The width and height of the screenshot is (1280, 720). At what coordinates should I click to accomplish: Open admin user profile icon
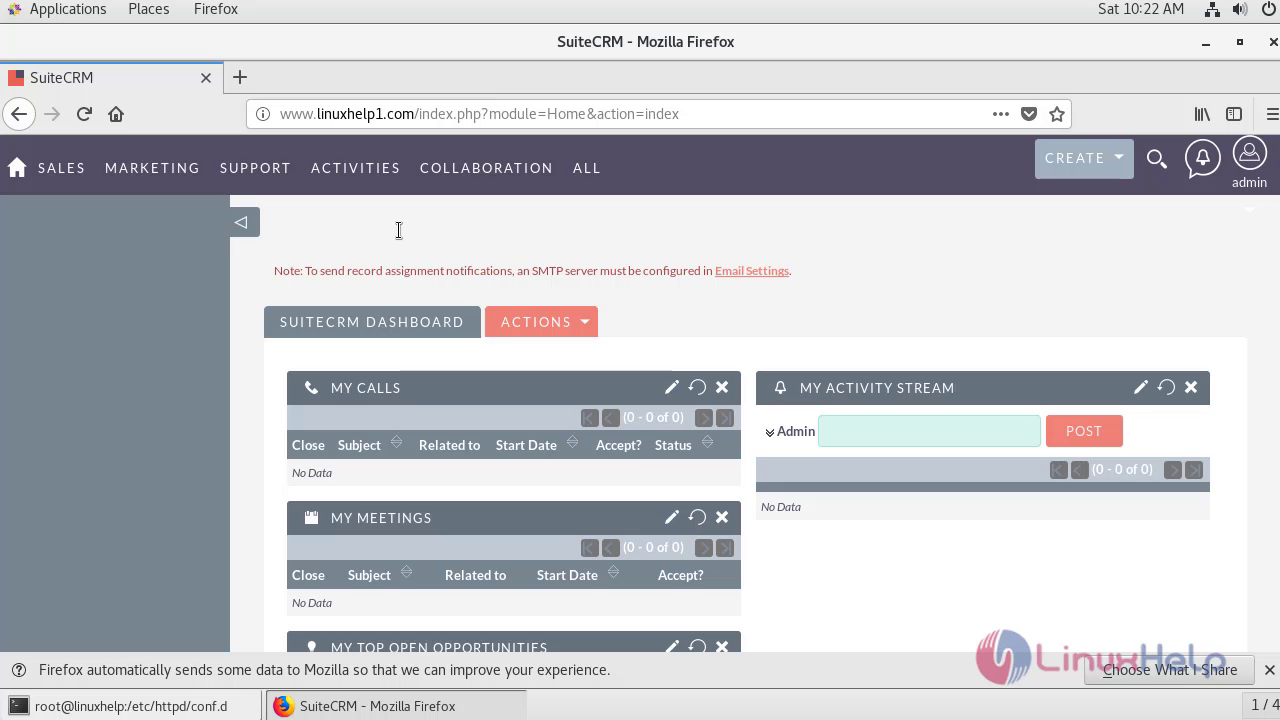(x=1249, y=154)
